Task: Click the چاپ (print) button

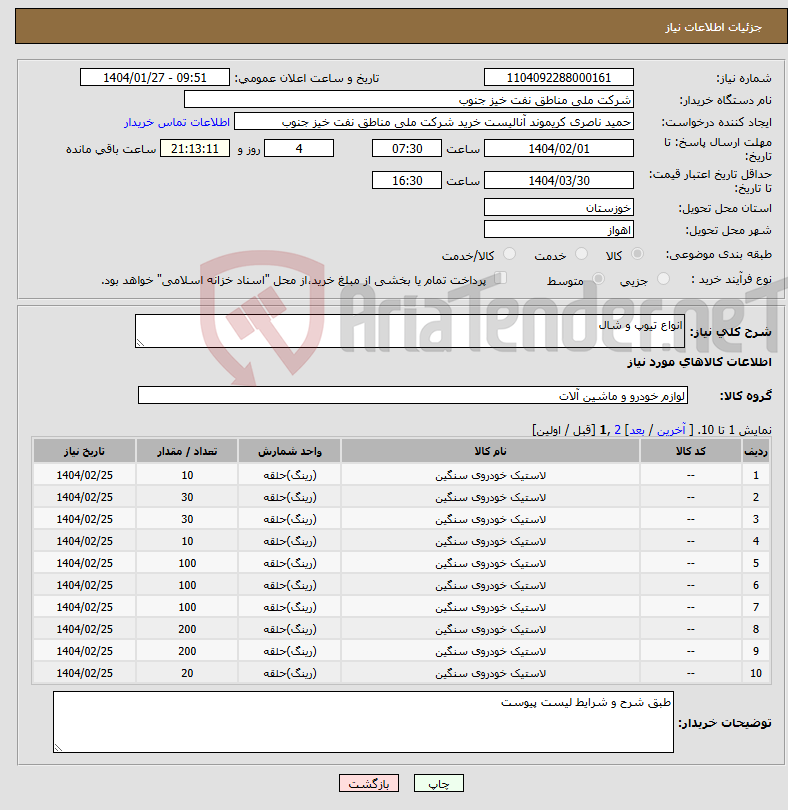Action: 438,783
